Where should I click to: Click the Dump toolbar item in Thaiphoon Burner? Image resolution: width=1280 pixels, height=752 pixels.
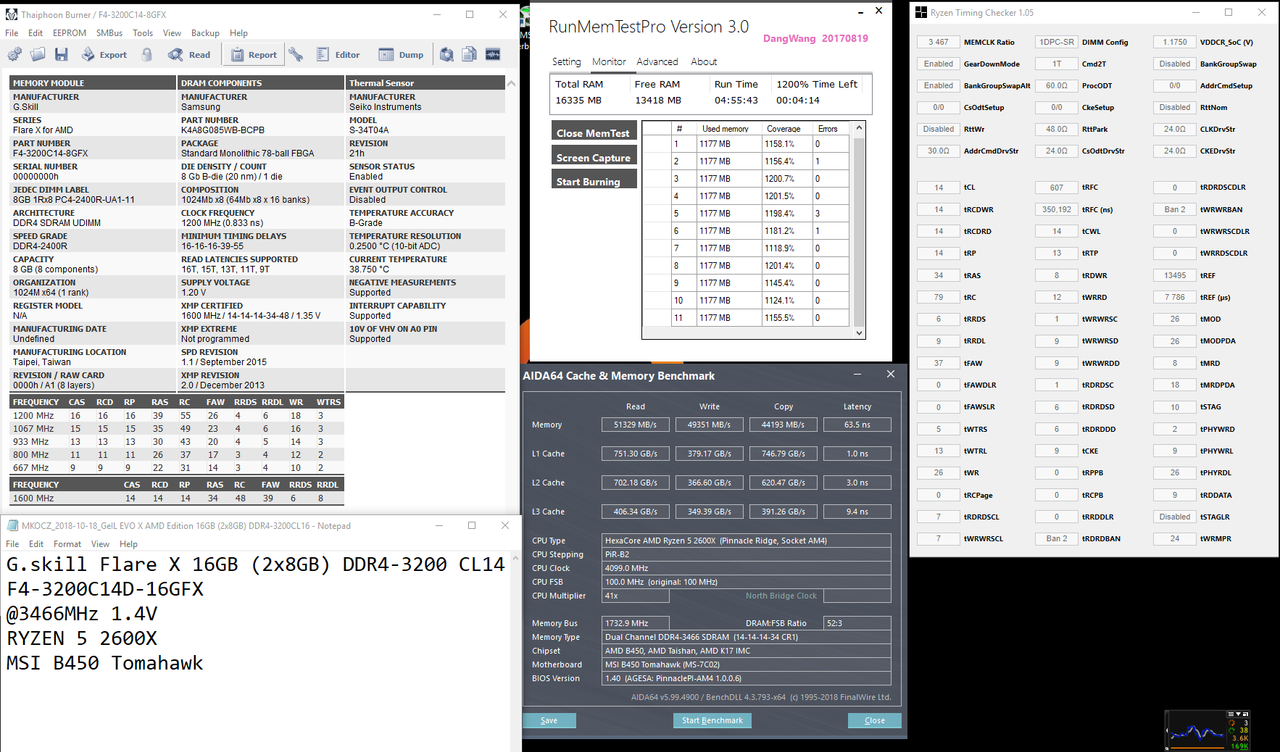pyautogui.click(x=400, y=55)
